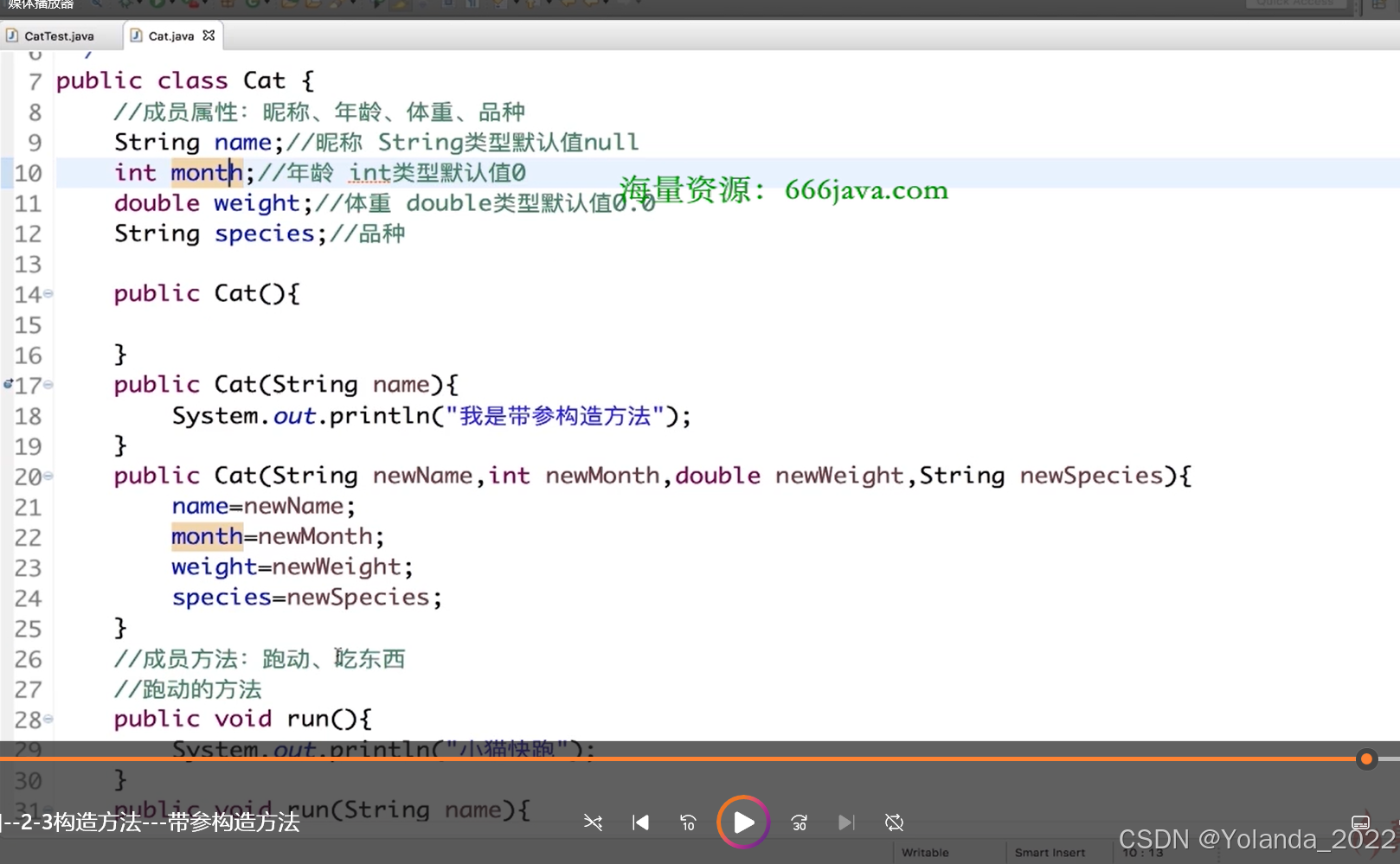Click the video progress slider handle
The height and width of the screenshot is (864, 1400).
point(1366,759)
